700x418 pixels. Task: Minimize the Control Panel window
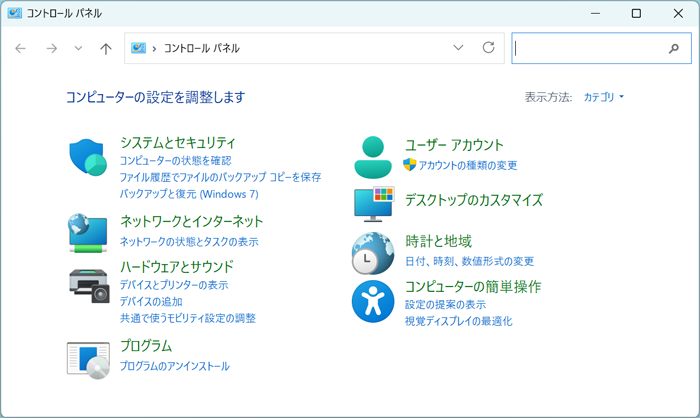point(595,13)
